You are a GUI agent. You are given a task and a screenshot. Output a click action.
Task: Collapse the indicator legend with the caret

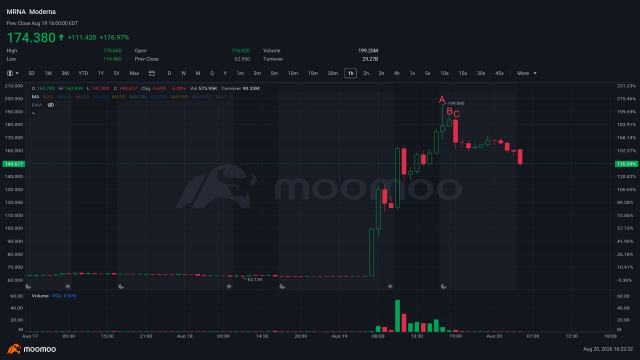pos(33,113)
